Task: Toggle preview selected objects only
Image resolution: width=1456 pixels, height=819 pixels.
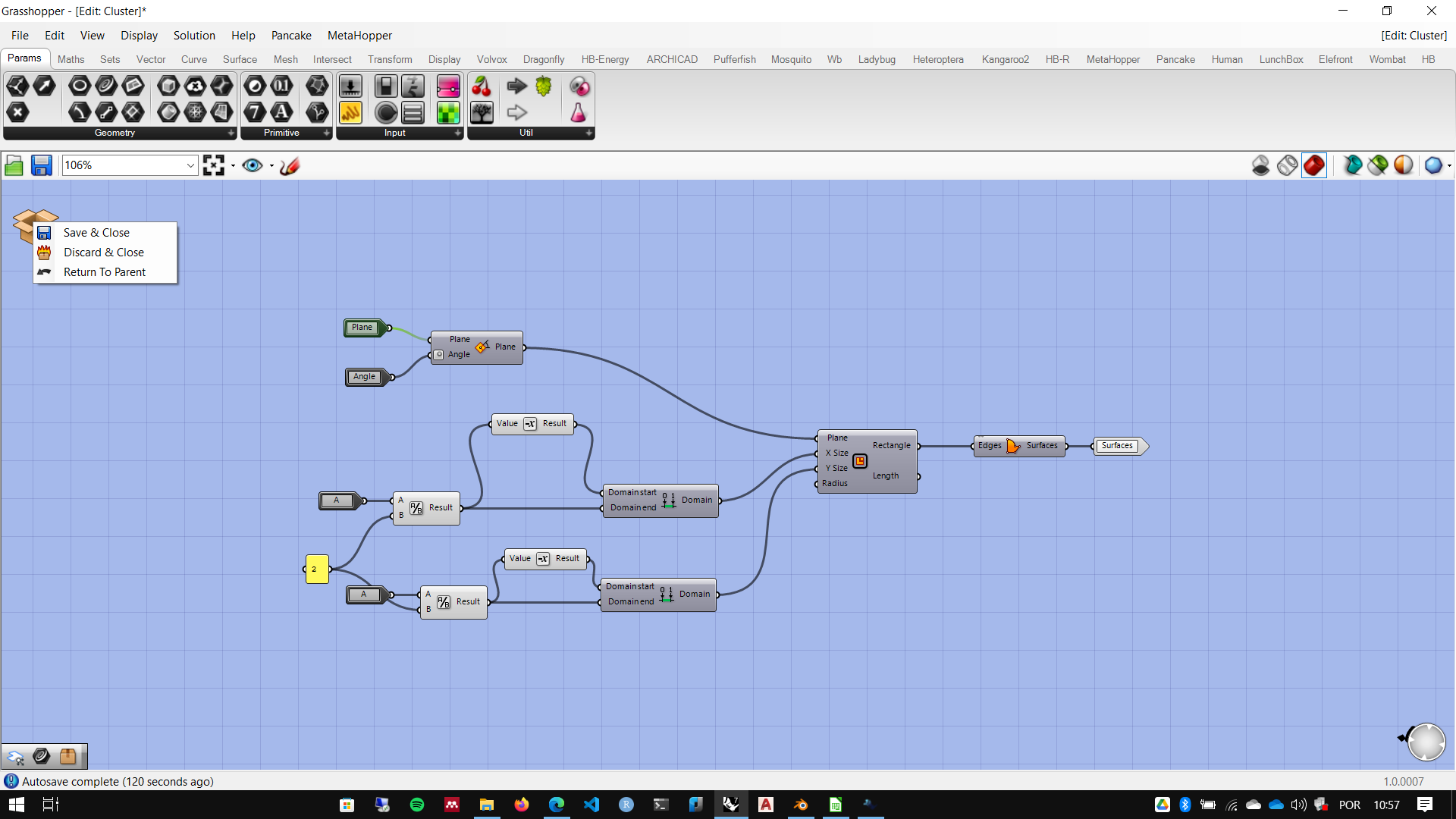Action: [1352, 165]
